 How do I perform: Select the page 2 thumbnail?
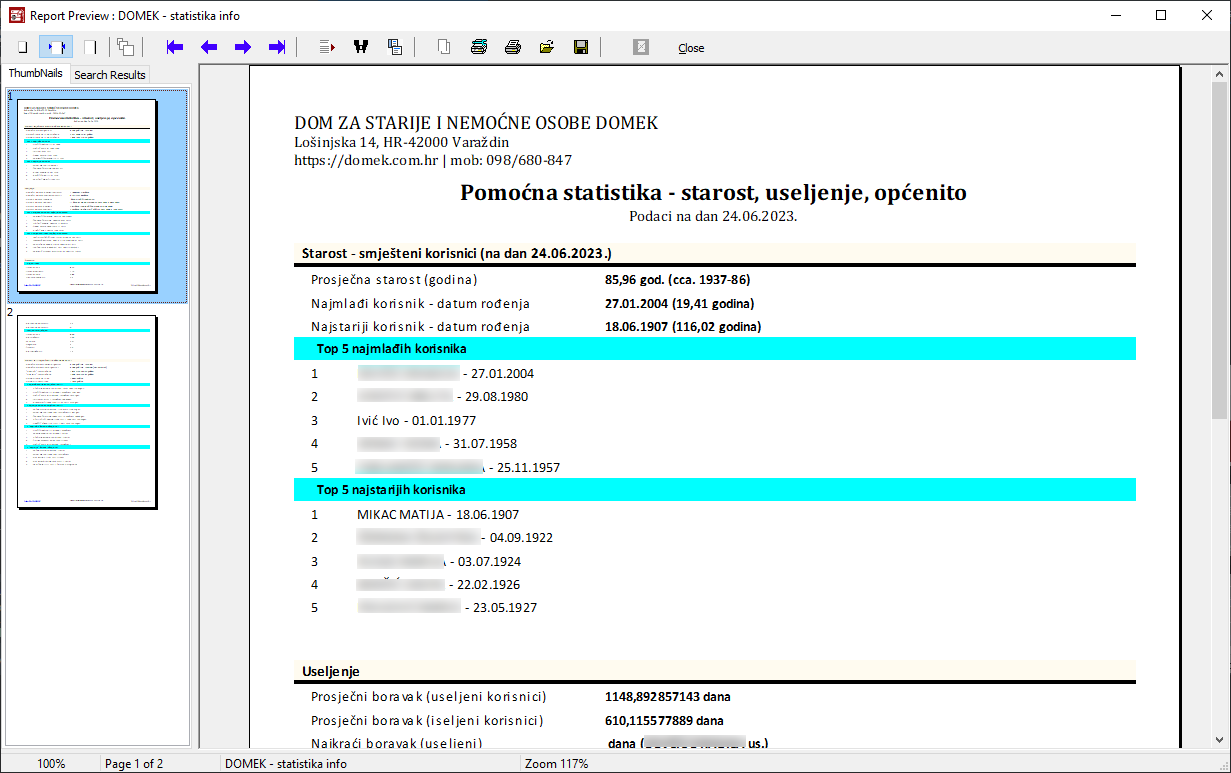click(87, 412)
